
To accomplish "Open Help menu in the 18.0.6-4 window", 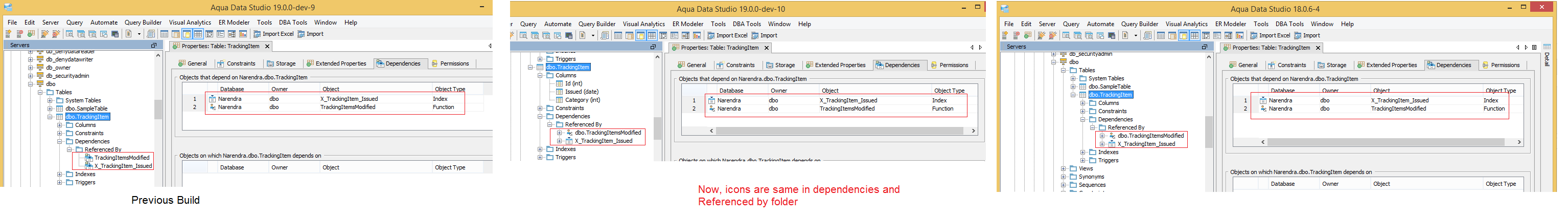I will (1347, 25).
